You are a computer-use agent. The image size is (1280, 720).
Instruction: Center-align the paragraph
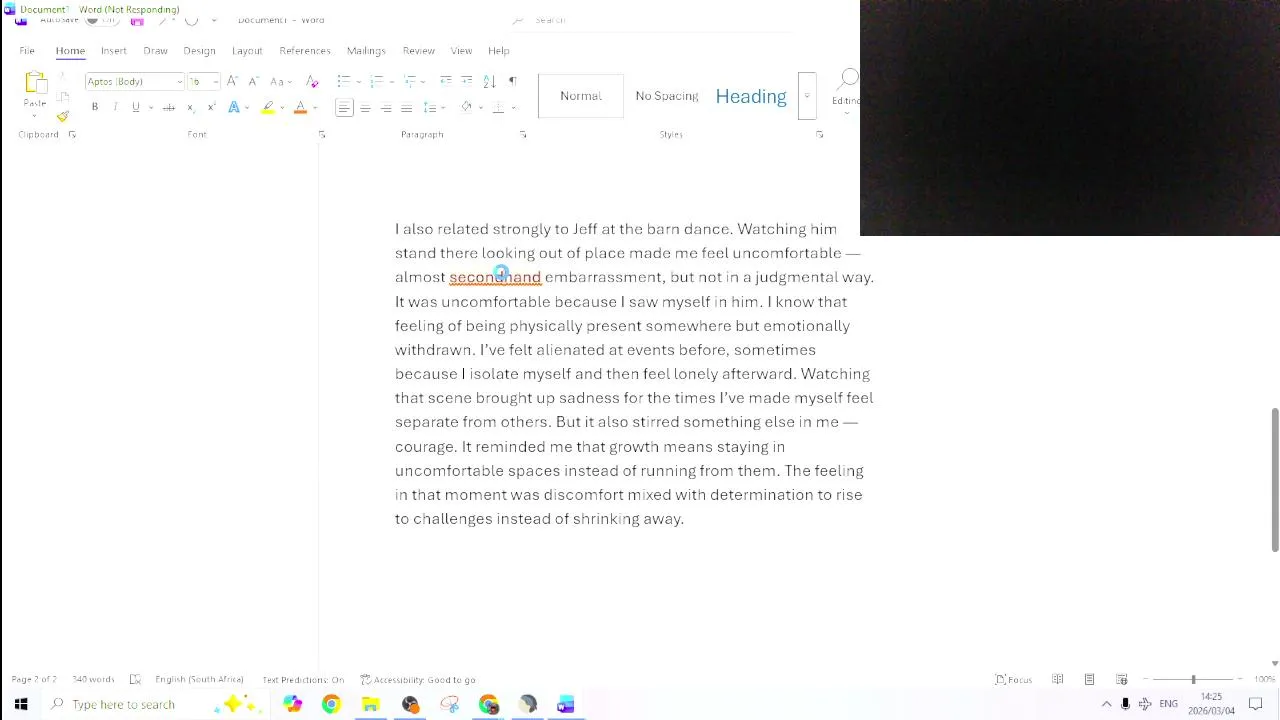pyautogui.click(x=365, y=107)
